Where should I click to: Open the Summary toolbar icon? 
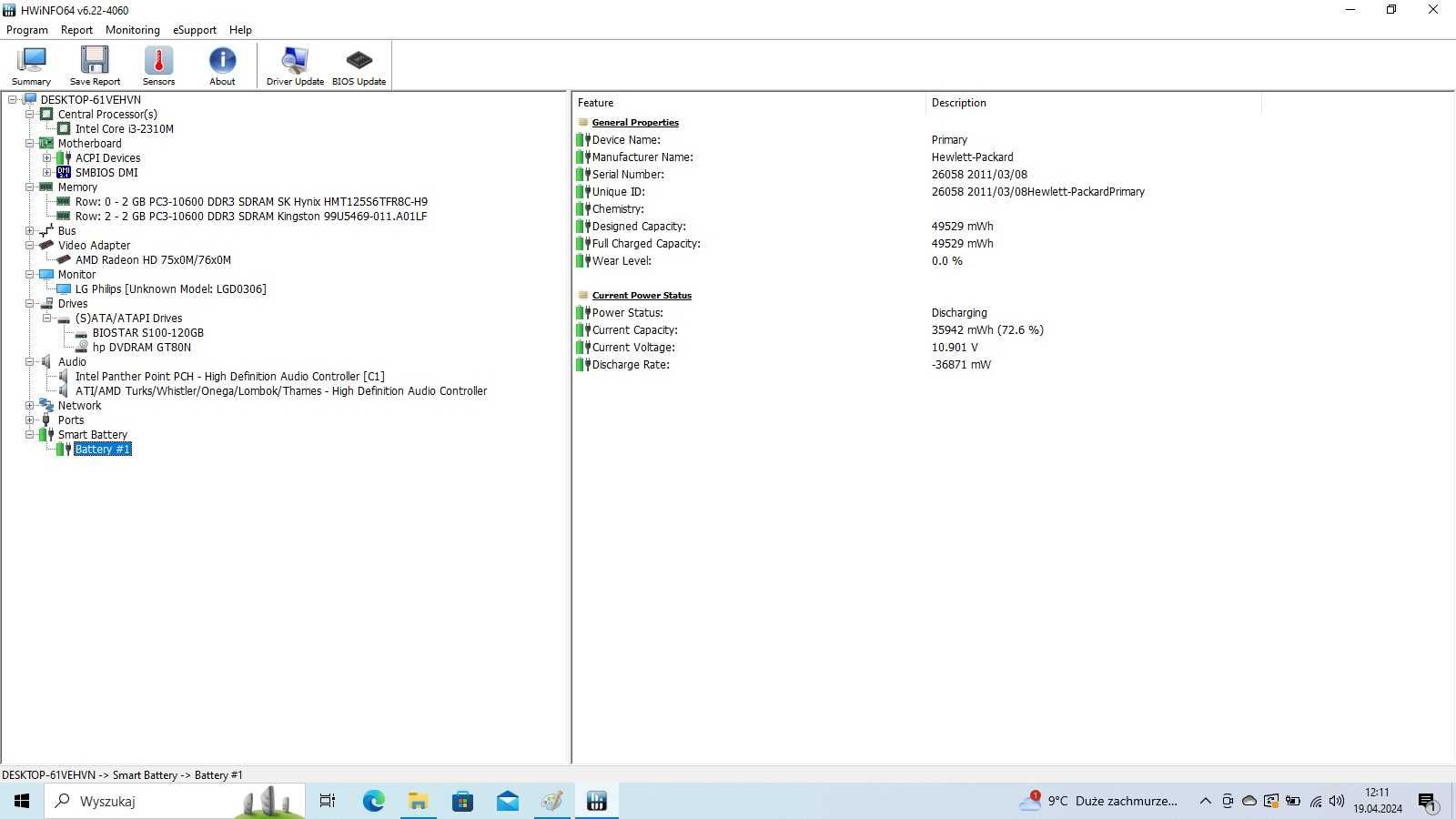[31, 66]
